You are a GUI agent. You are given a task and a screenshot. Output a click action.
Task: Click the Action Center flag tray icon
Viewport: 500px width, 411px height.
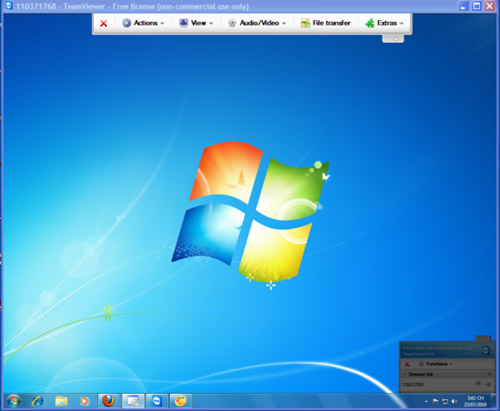pyautogui.click(x=435, y=401)
